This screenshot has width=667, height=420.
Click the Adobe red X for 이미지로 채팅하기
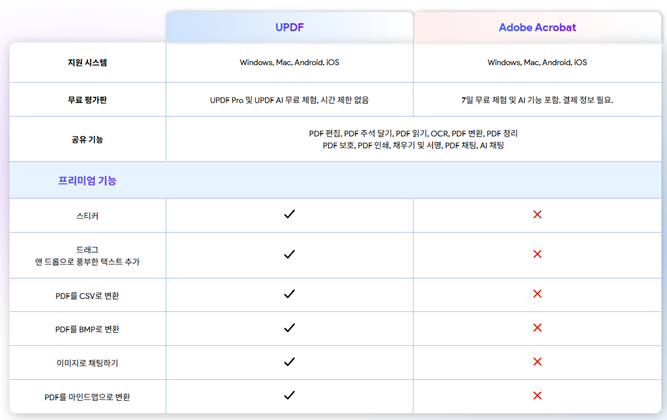[x=537, y=362]
